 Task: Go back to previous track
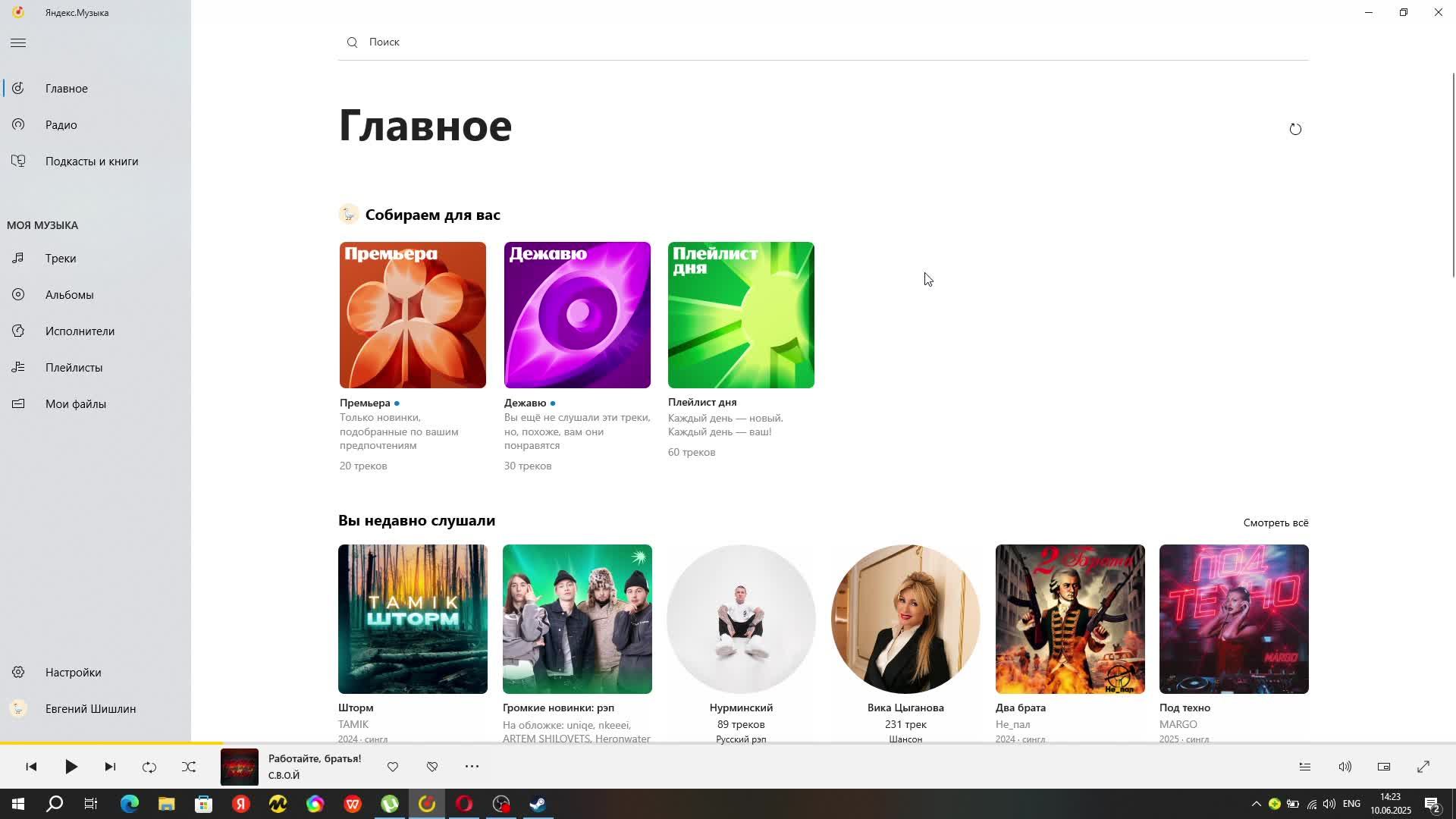pyautogui.click(x=31, y=767)
